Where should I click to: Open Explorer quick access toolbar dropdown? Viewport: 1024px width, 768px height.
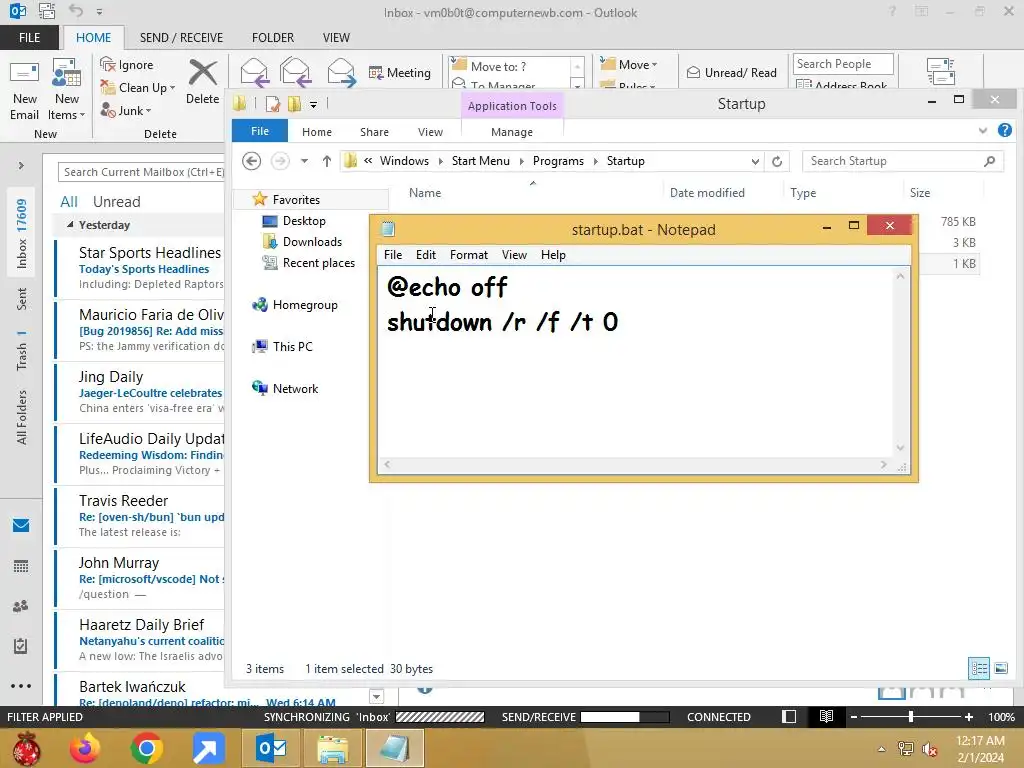313,104
